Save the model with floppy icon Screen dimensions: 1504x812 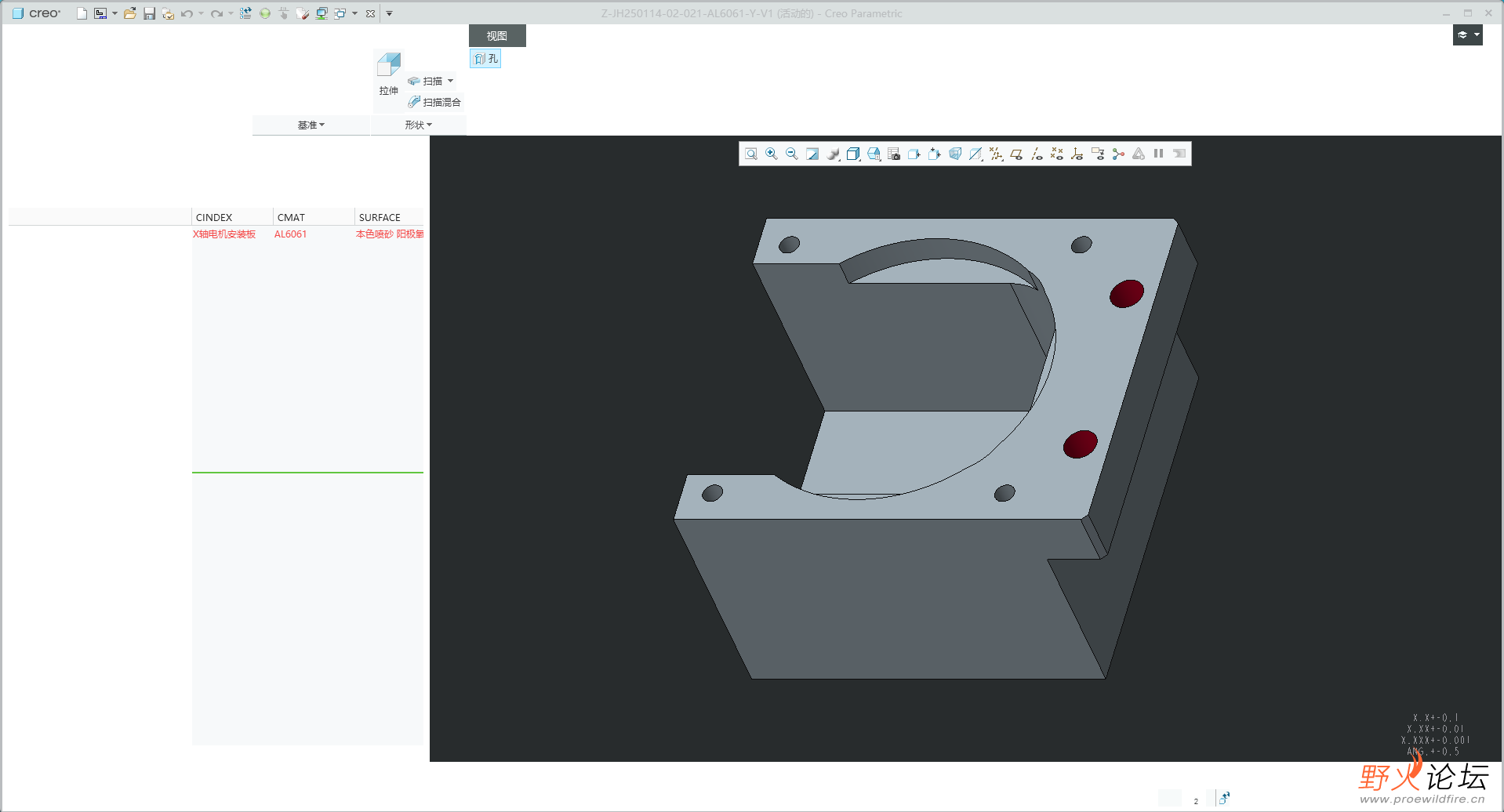(x=149, y=13)
